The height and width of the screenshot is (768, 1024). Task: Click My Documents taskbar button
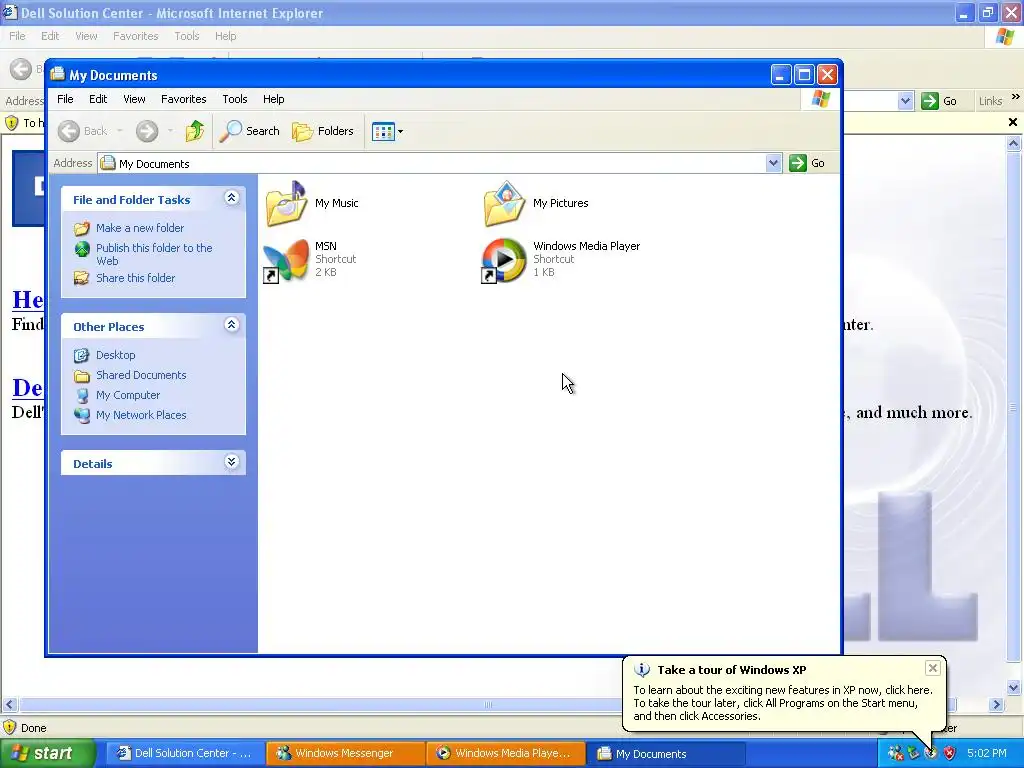point(664,753)
